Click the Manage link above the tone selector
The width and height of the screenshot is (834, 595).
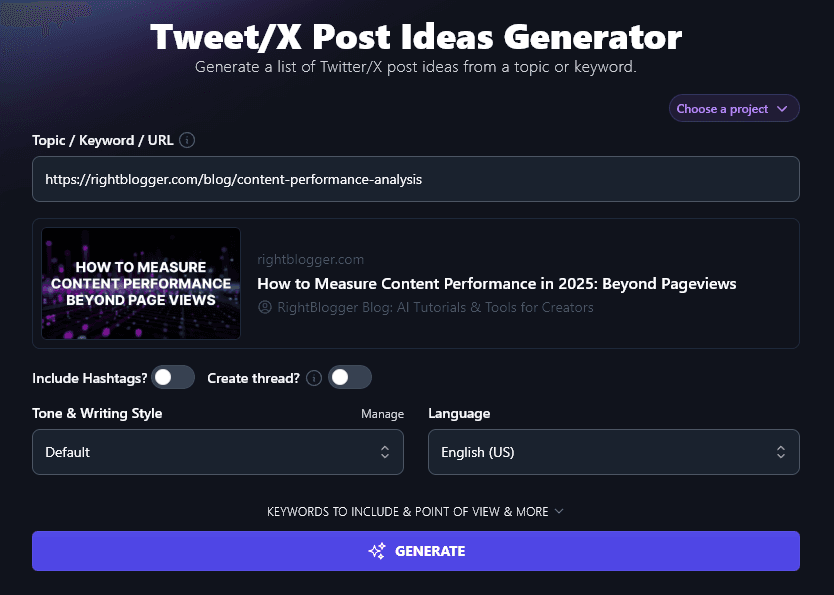click(382, 413)
